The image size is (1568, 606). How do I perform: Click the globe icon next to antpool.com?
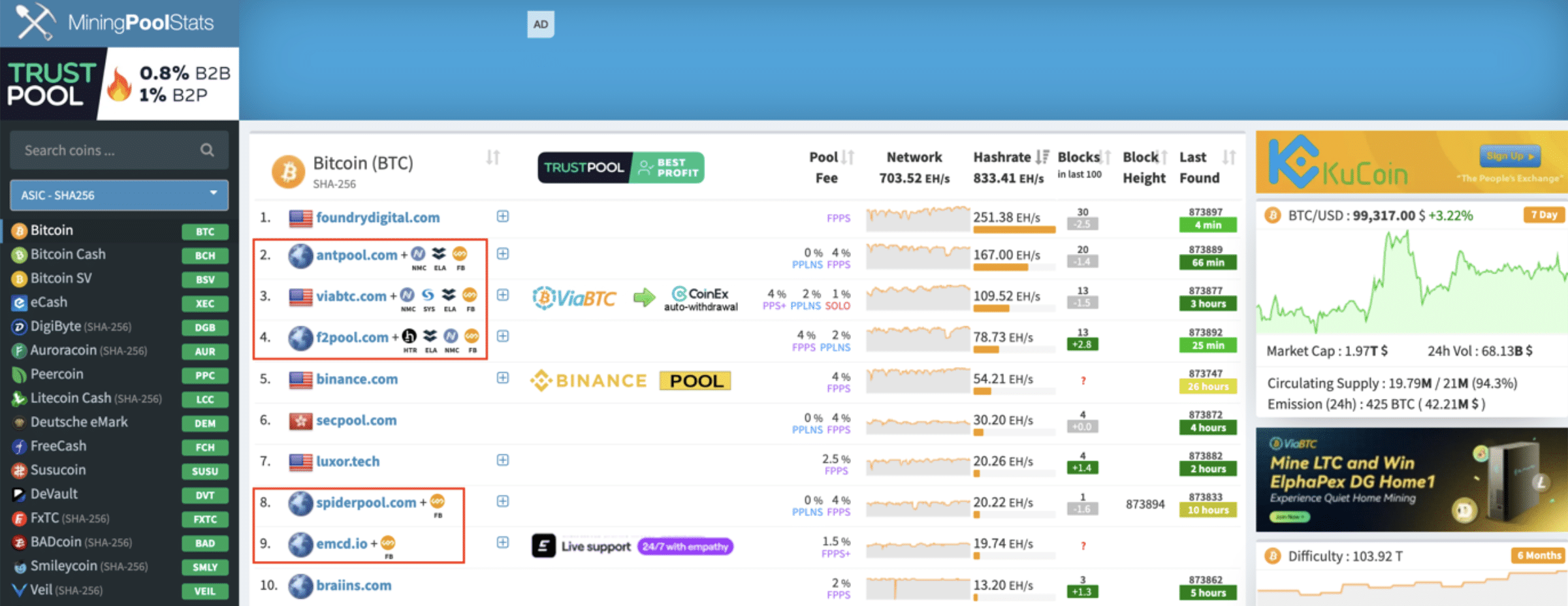point(300,255)
